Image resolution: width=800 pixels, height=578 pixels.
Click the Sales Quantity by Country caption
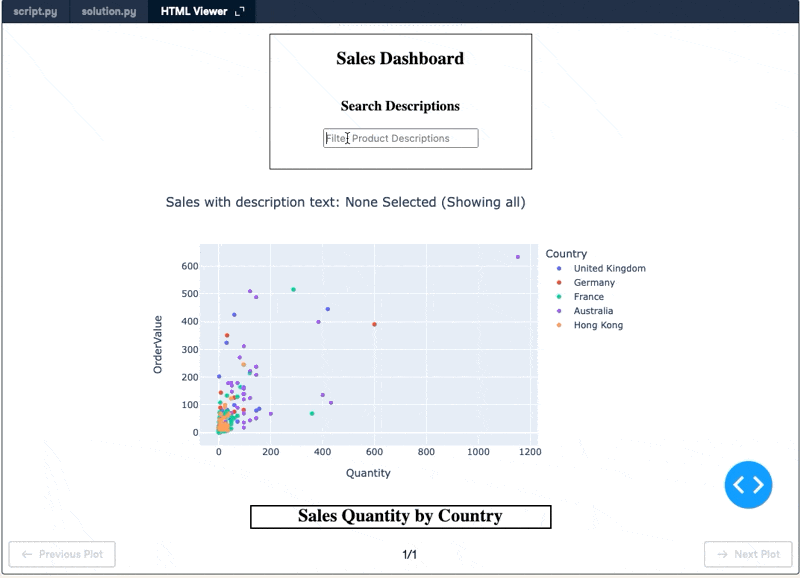click(399, 516)
